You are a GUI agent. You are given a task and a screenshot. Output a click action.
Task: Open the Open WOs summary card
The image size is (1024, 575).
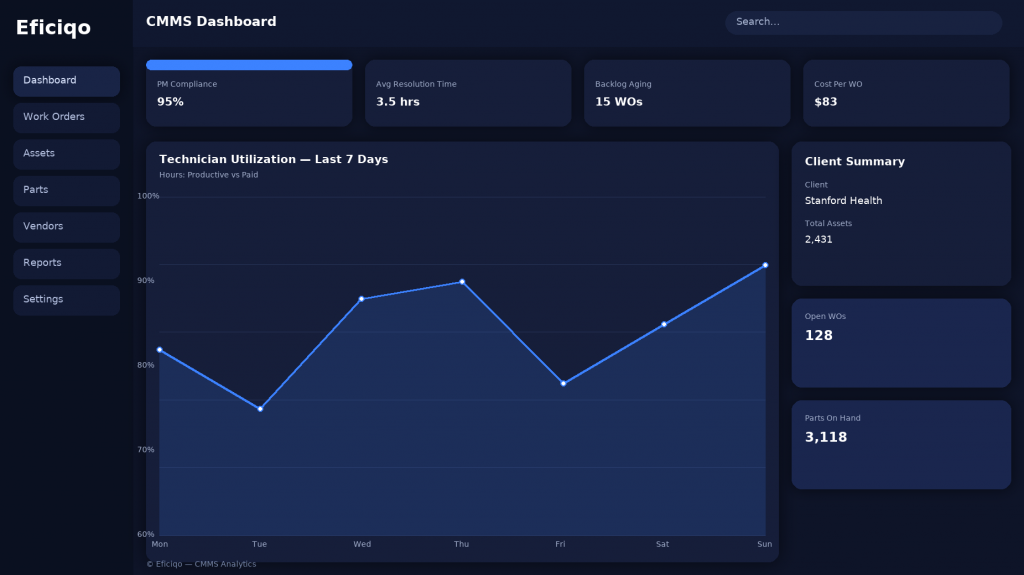coord(901,343)
